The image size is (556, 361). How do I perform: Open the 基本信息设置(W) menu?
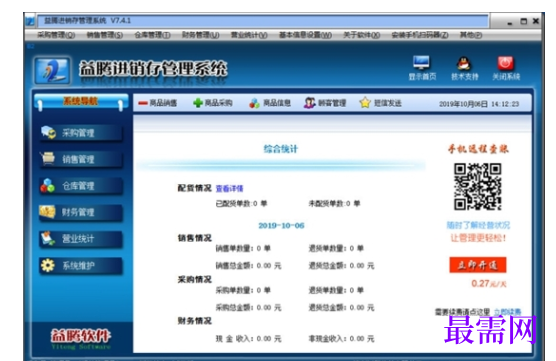coord(305,35)
